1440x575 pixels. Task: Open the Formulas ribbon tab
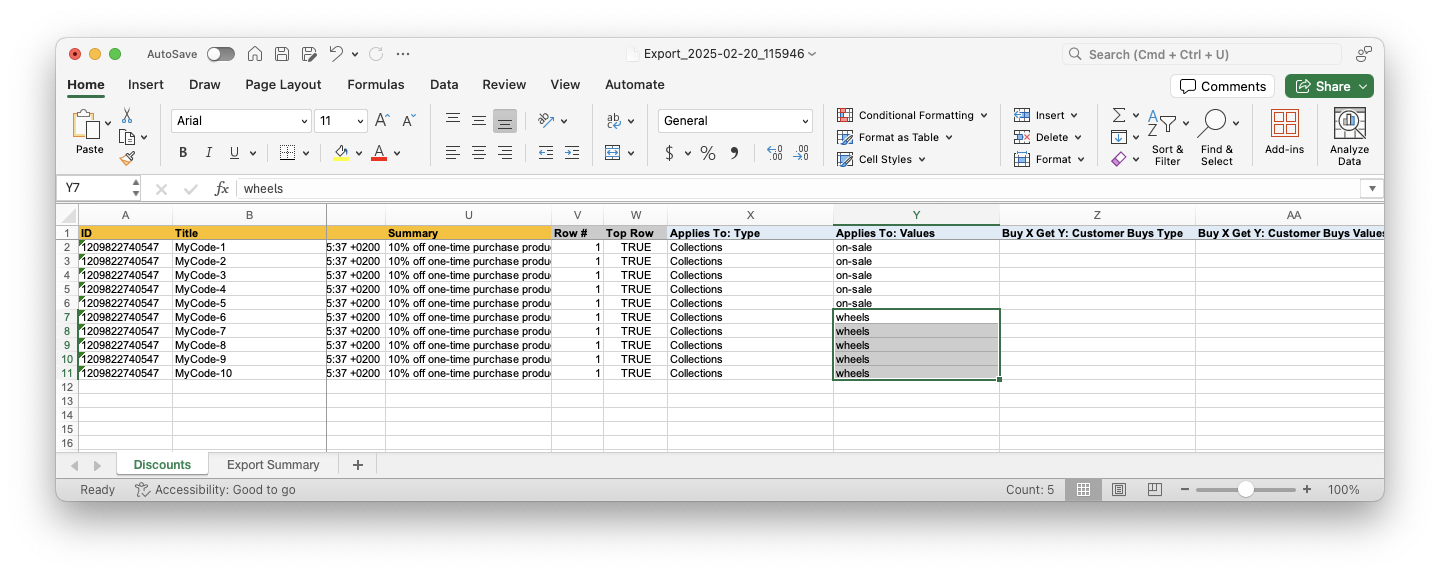pyautogui.click(x=375, y=85)
